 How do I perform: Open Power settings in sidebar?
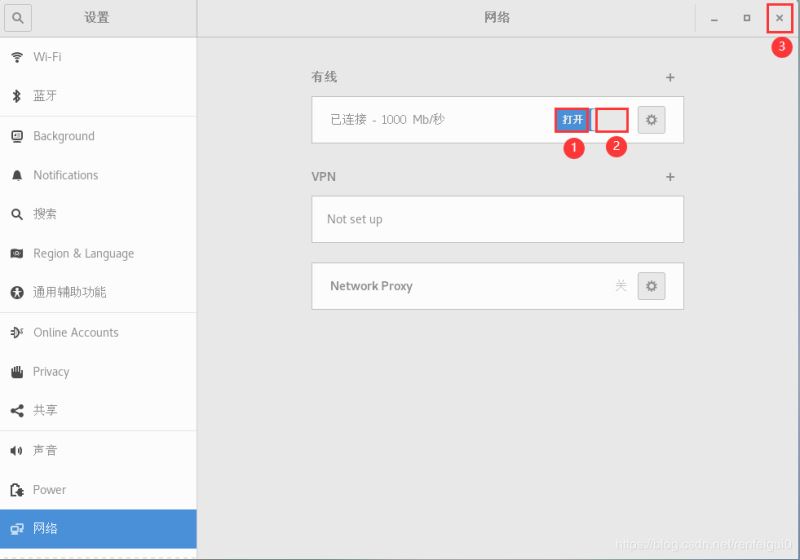(x=49, y=490)
